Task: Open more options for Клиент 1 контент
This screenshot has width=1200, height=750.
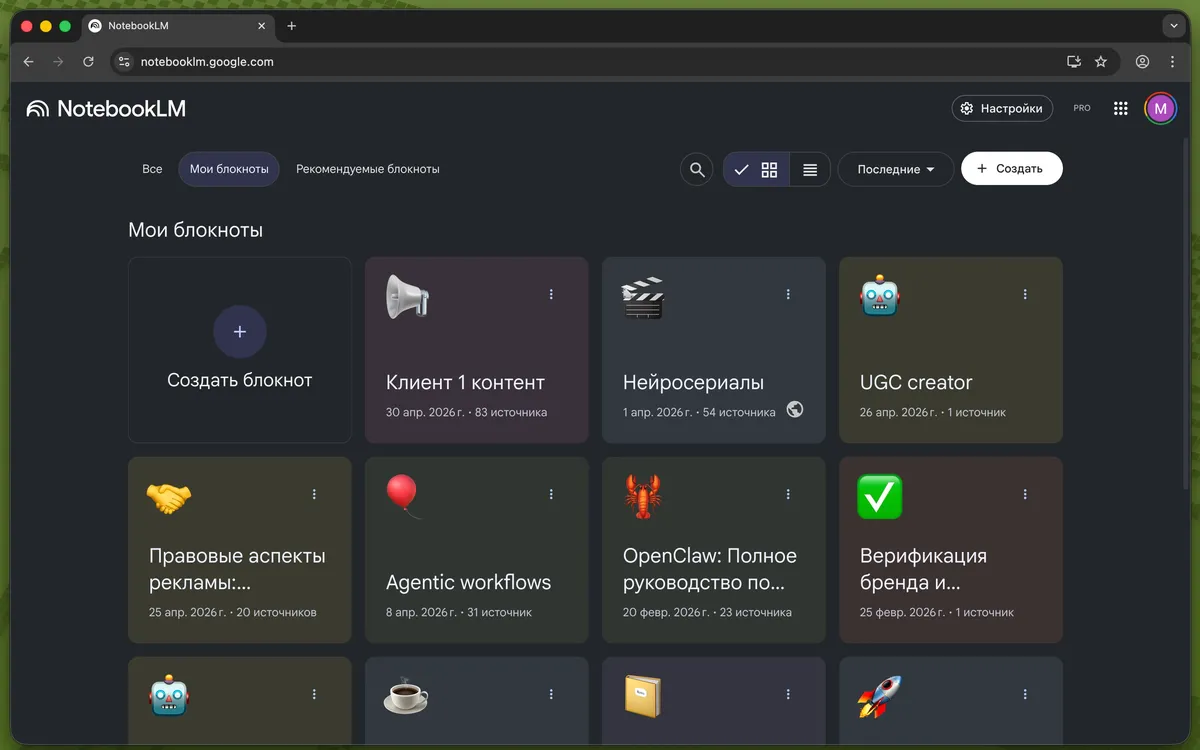Action: coord(551,294)
